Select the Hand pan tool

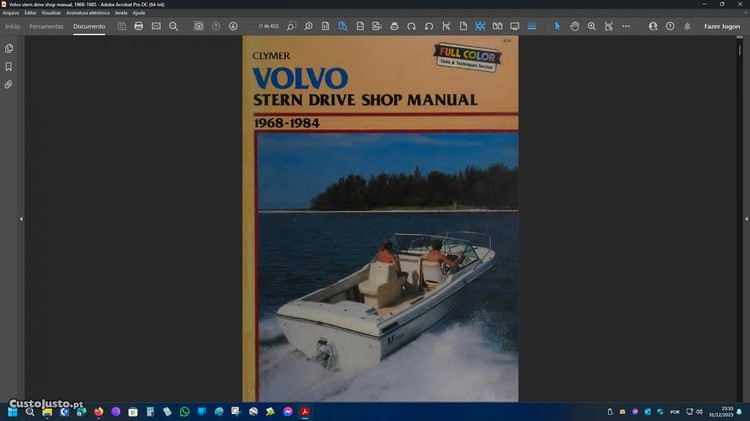pos(575,26)
